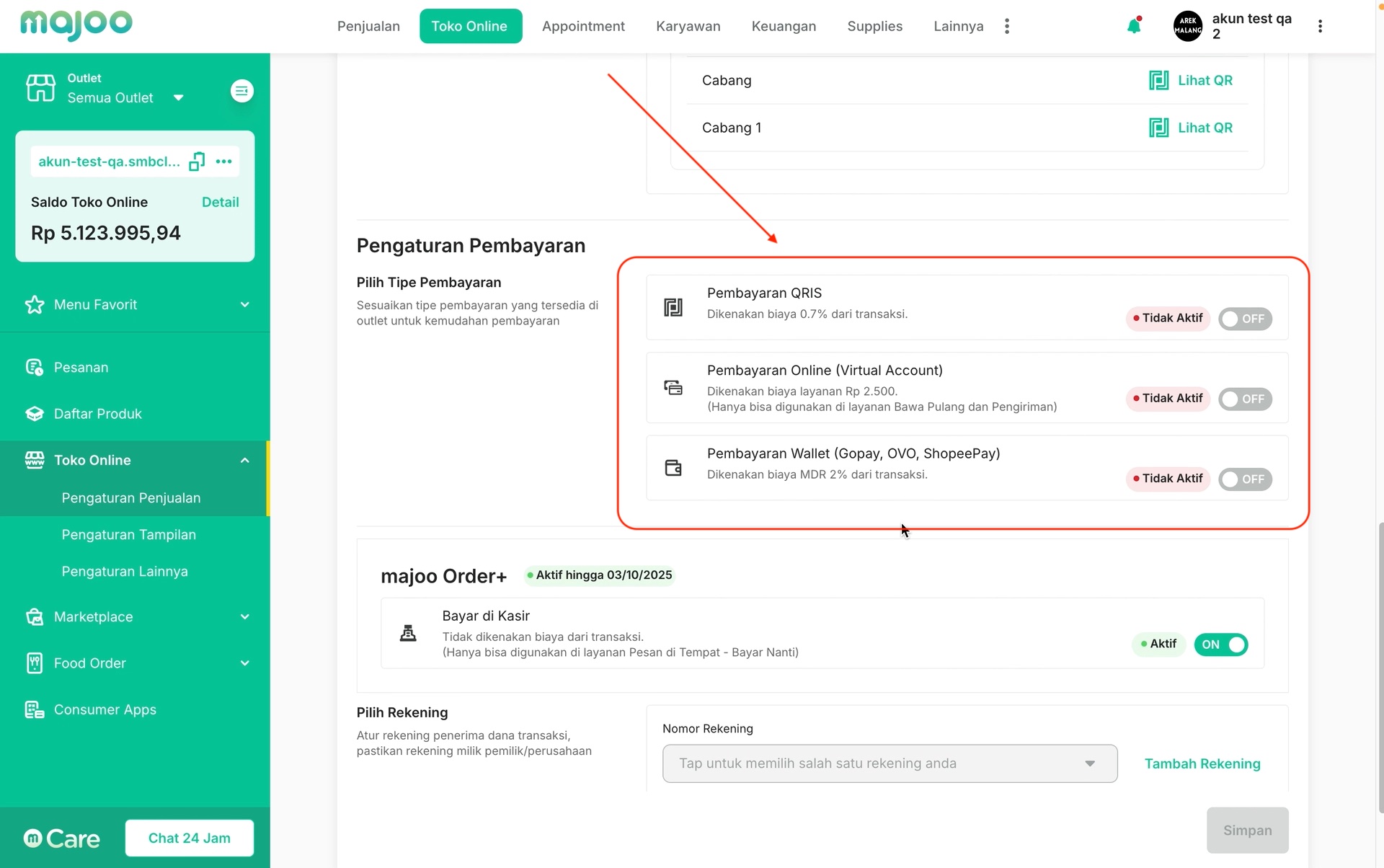The width and height of the screenshot is (1384, 868).
Task: Click the Pesanan sidebar icon
Action: point(34,367)
